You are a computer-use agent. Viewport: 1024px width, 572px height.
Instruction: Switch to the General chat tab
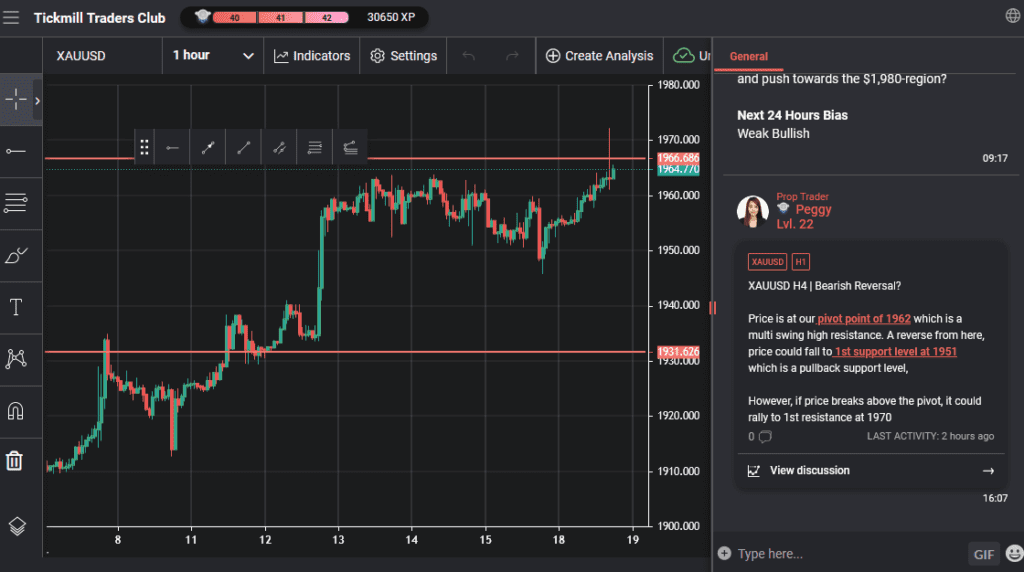click(749, 56)
